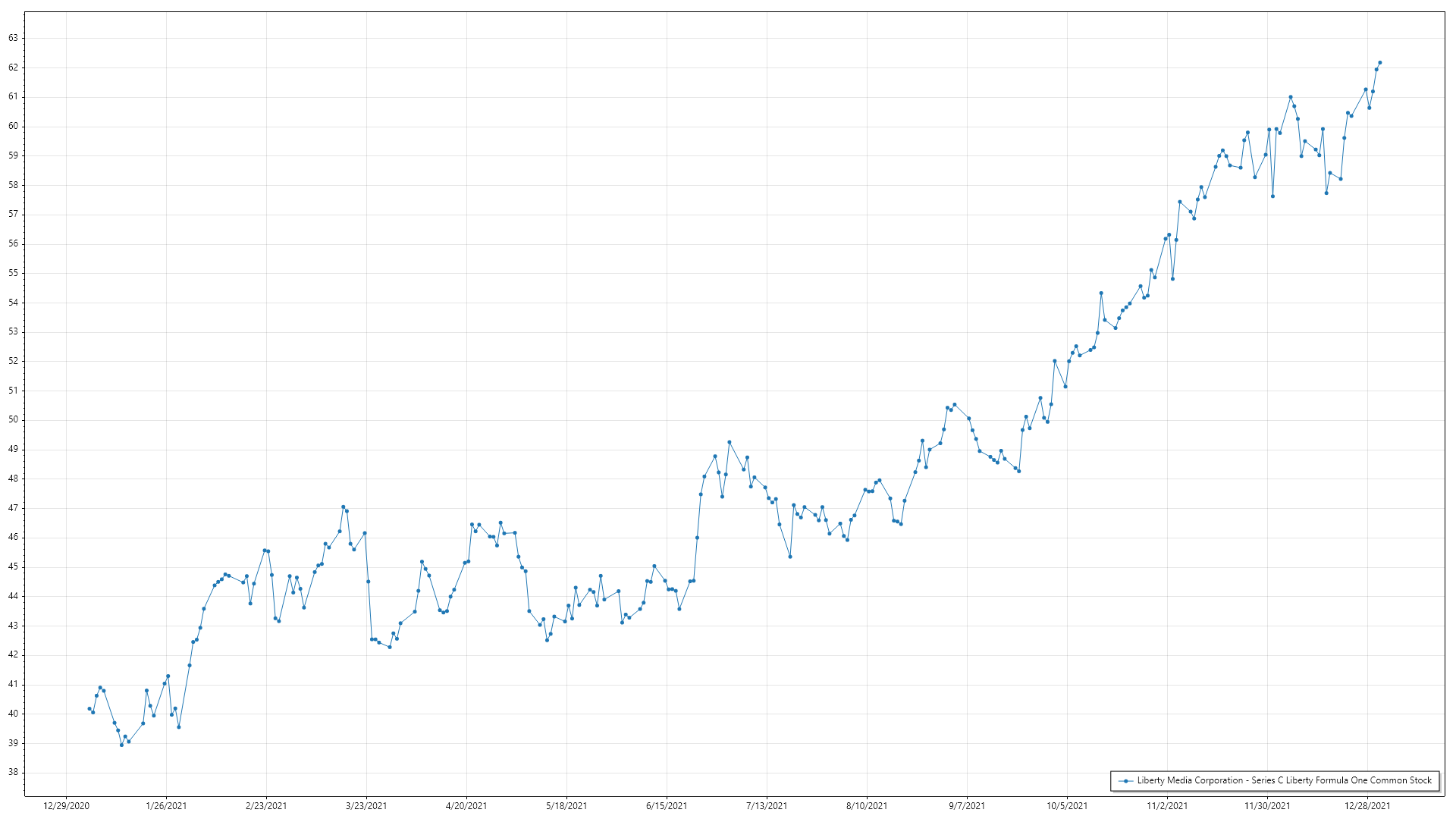
Task: Click the 63 label on the y-axis
Action: click(13, 38)
